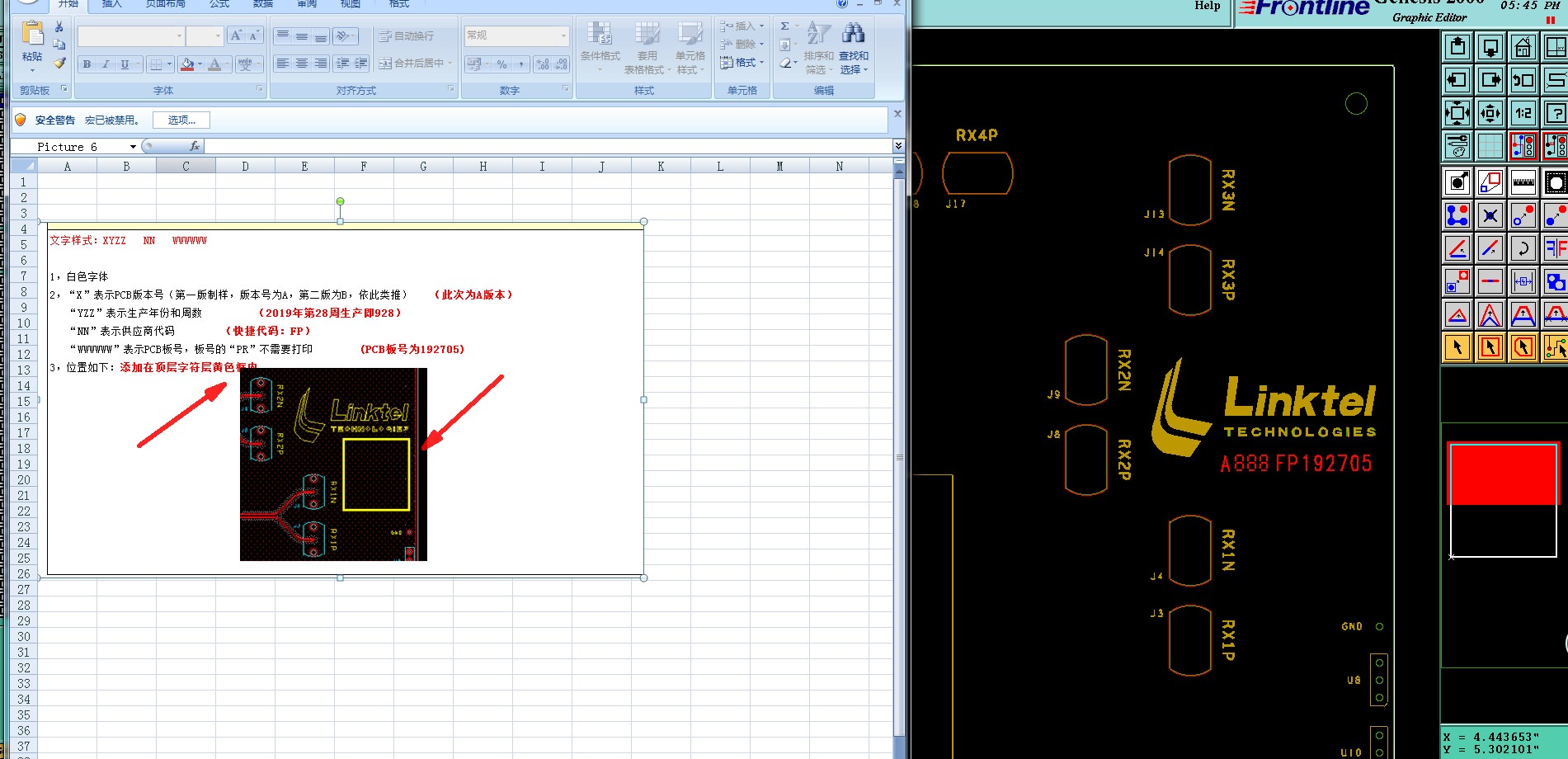
Task: Select the Genesis connected nodes tool icon
Action: click(x=1457, y=215)
